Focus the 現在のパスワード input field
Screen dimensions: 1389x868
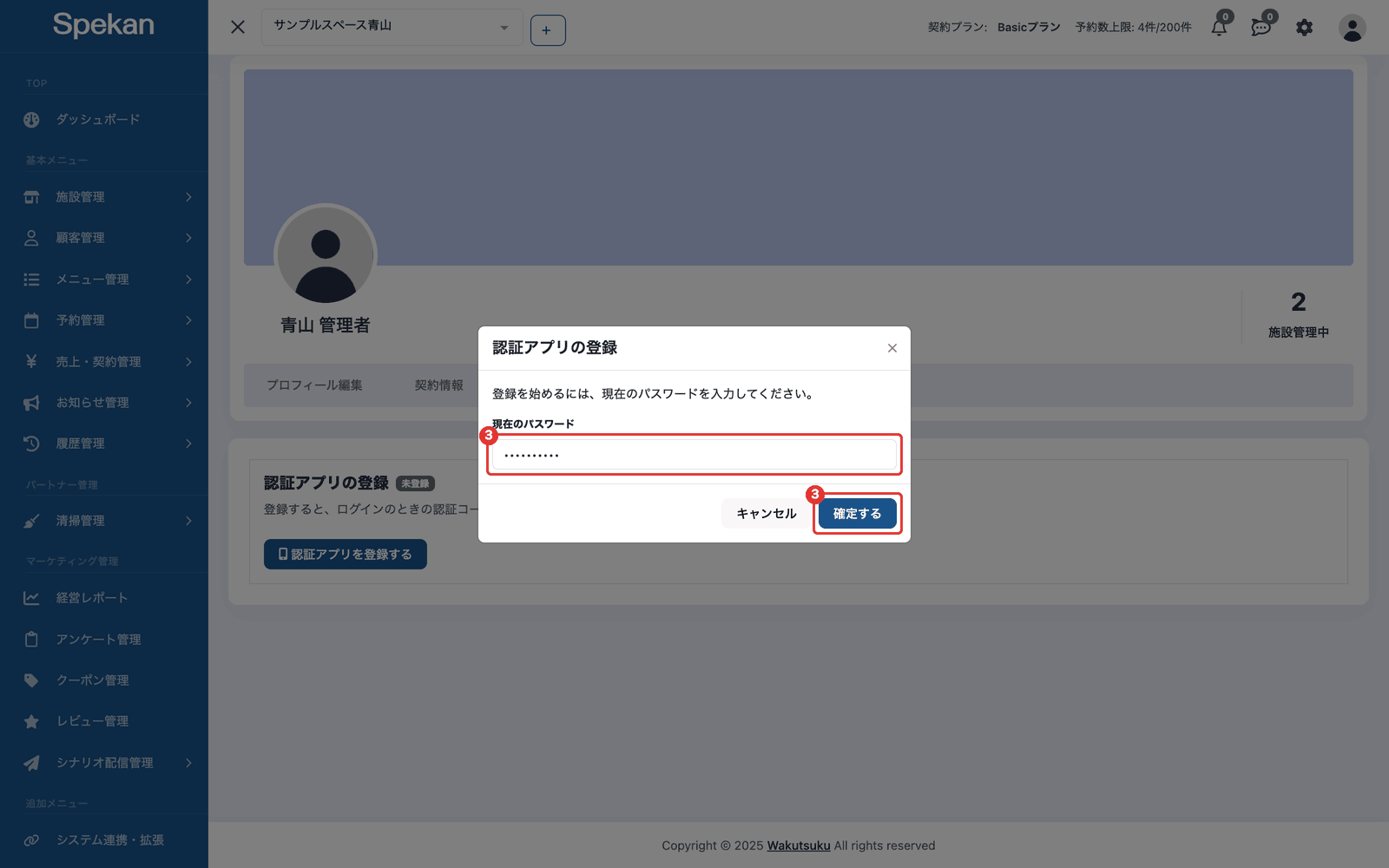point(694,455)
